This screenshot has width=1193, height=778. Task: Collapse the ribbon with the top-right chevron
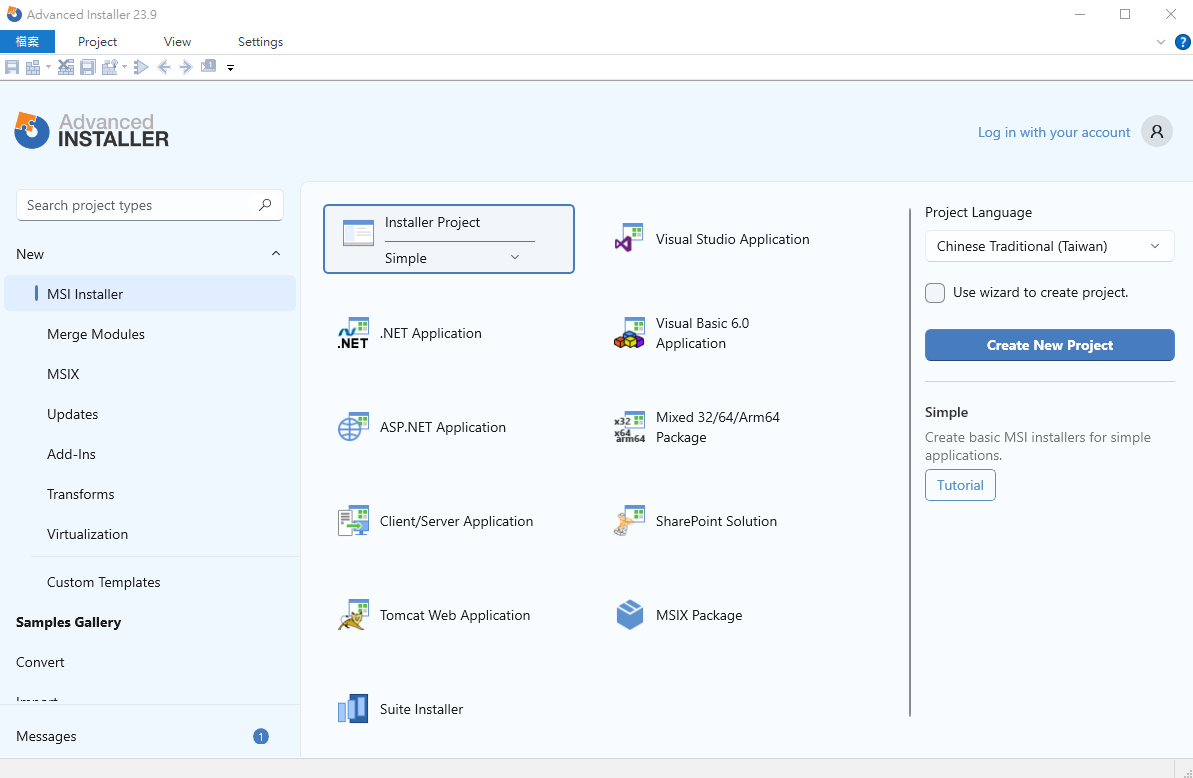point(1161,42)
